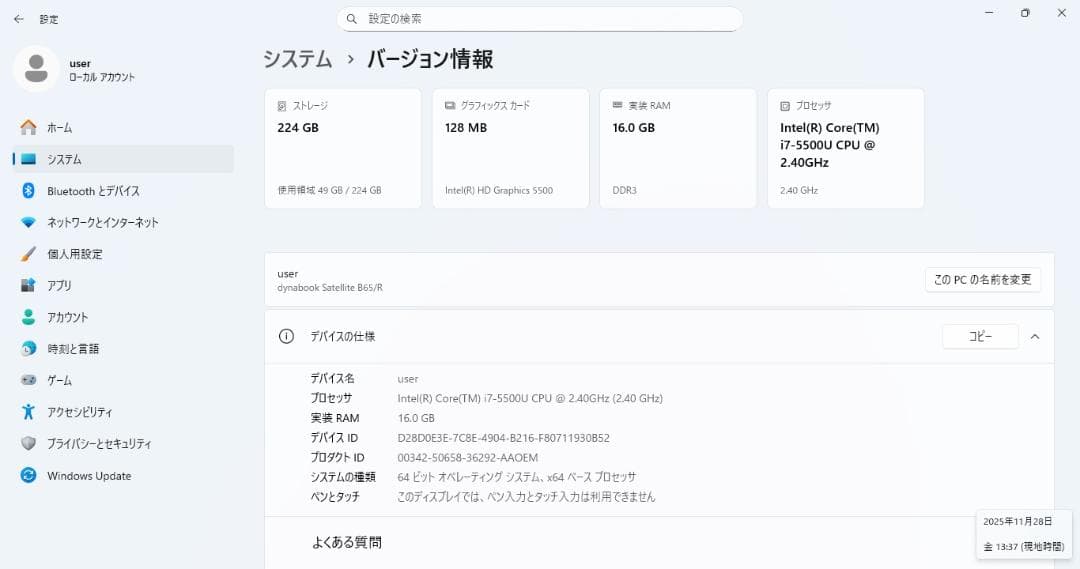This screenshot has width=1080, height=569.
Task: Select the プロダクト ID value 00342-50658-36292-AAOEM
Action: pyautogui.click(x=468, y=457)
